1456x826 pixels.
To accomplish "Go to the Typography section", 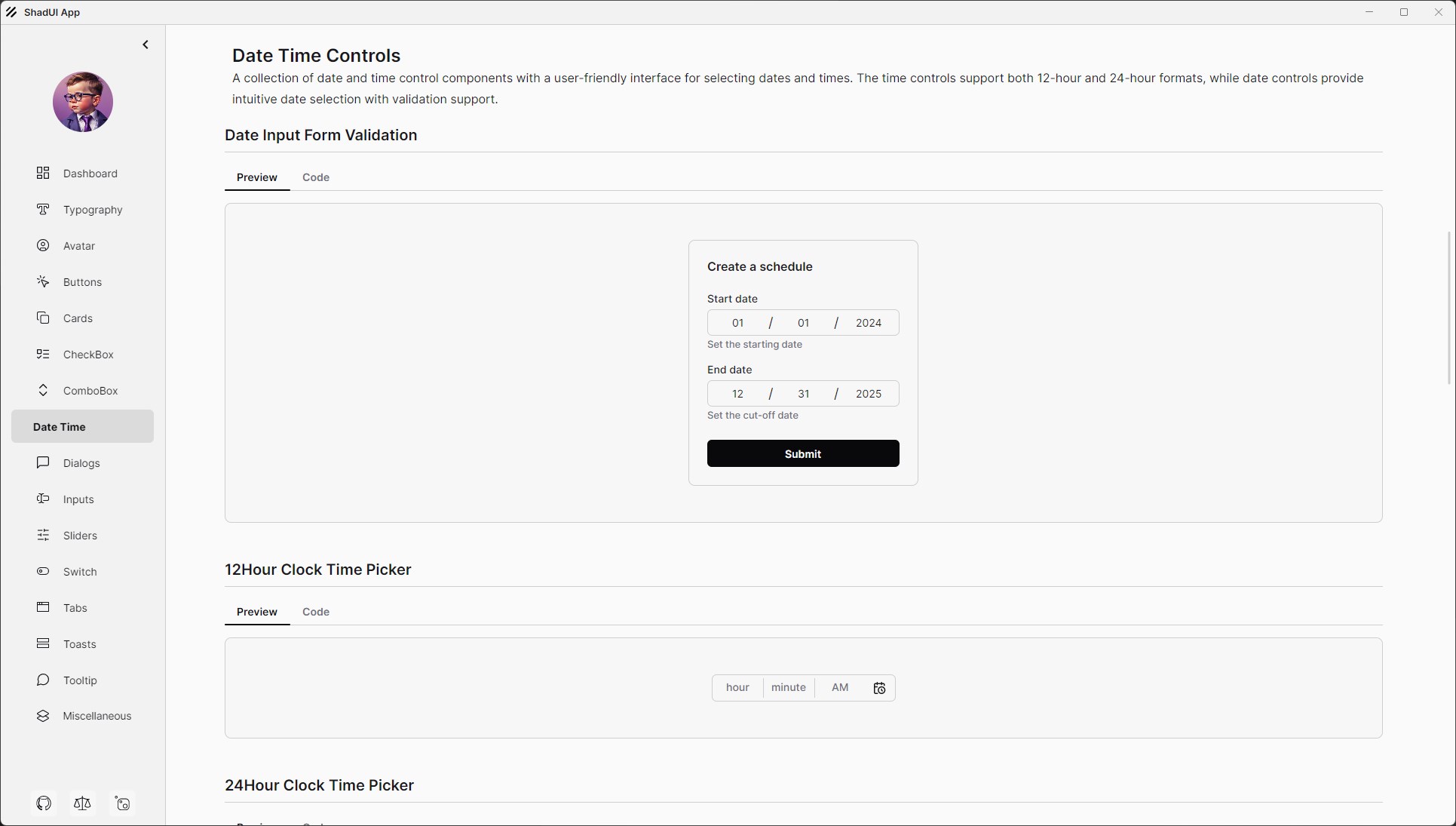I will click(92, 210).
